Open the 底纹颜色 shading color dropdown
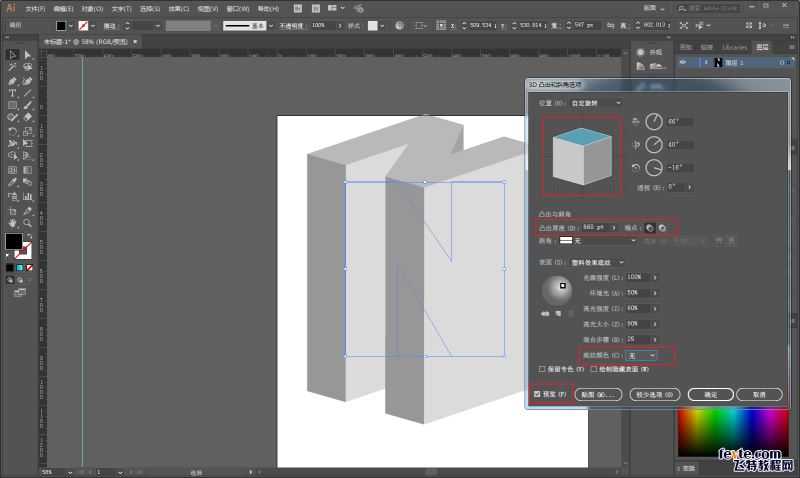The height and width of the screenshot is (478, 800). [642, 355]
